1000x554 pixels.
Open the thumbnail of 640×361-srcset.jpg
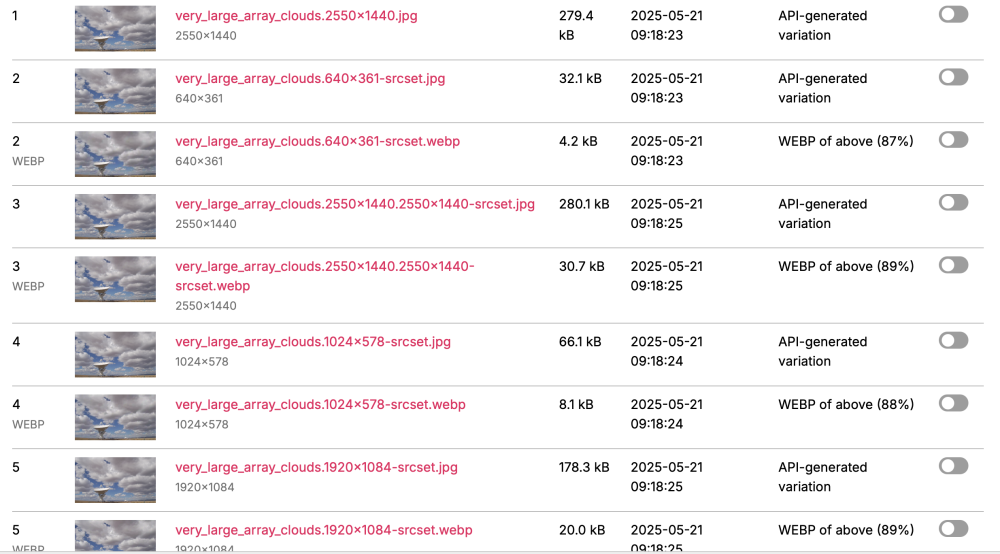[x=115, y=91]
